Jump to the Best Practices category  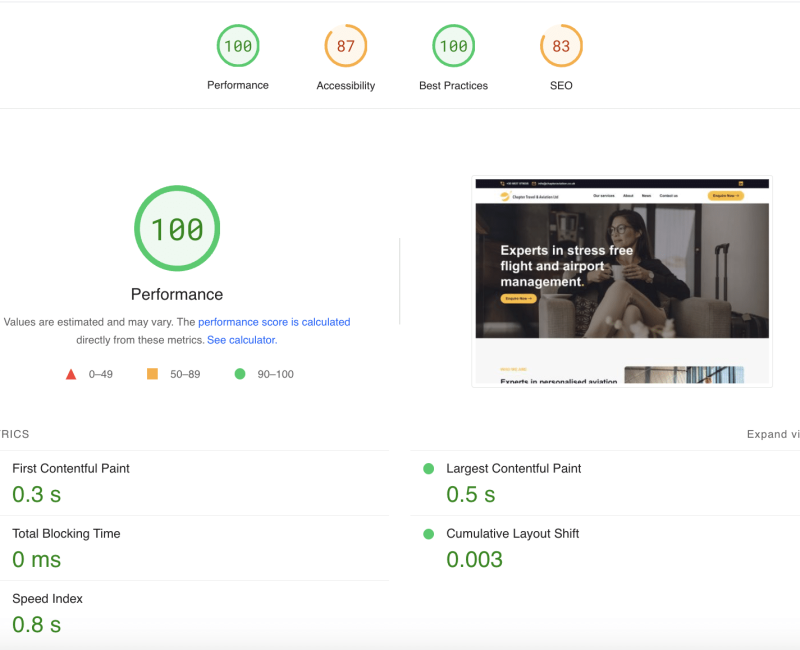[x=453, y=46]
